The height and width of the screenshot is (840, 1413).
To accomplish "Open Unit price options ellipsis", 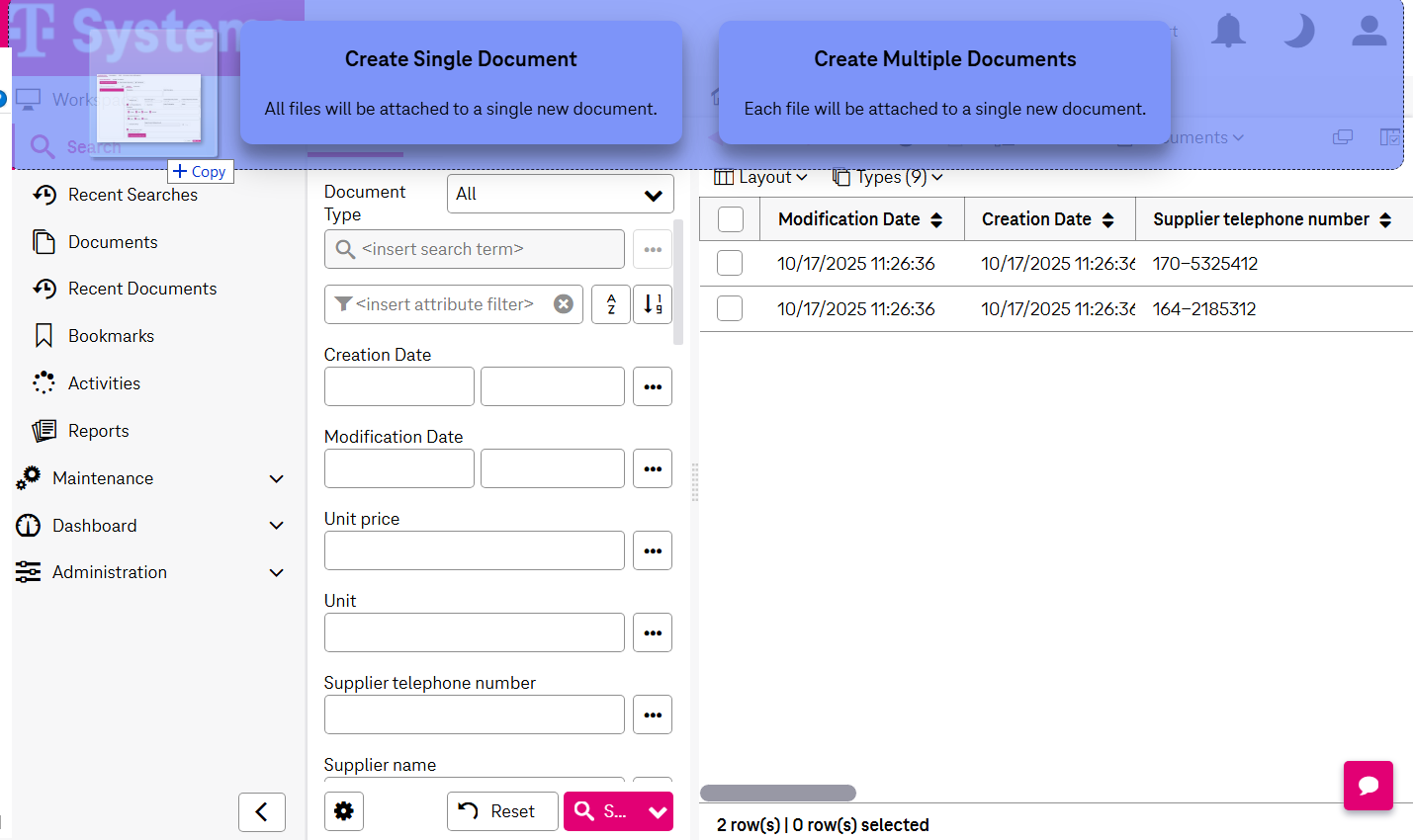I will [x=653, y=550].
